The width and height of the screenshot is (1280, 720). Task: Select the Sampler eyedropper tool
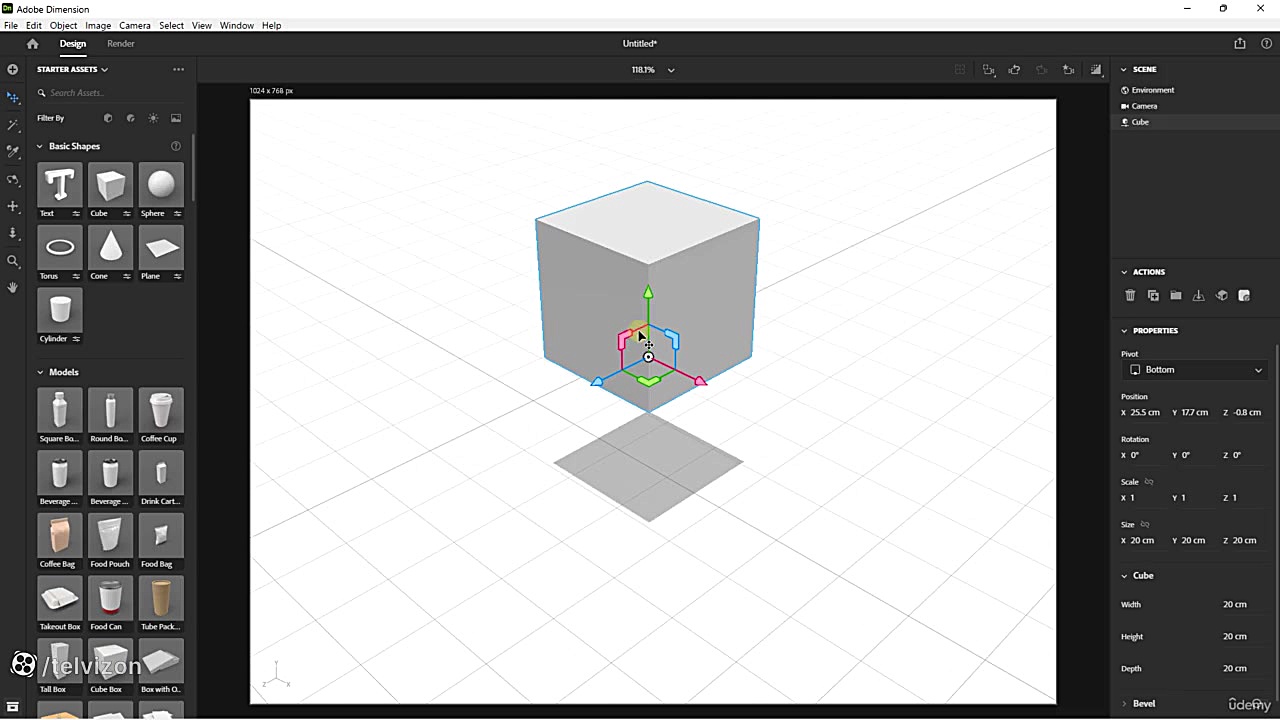tap(13, 152)
